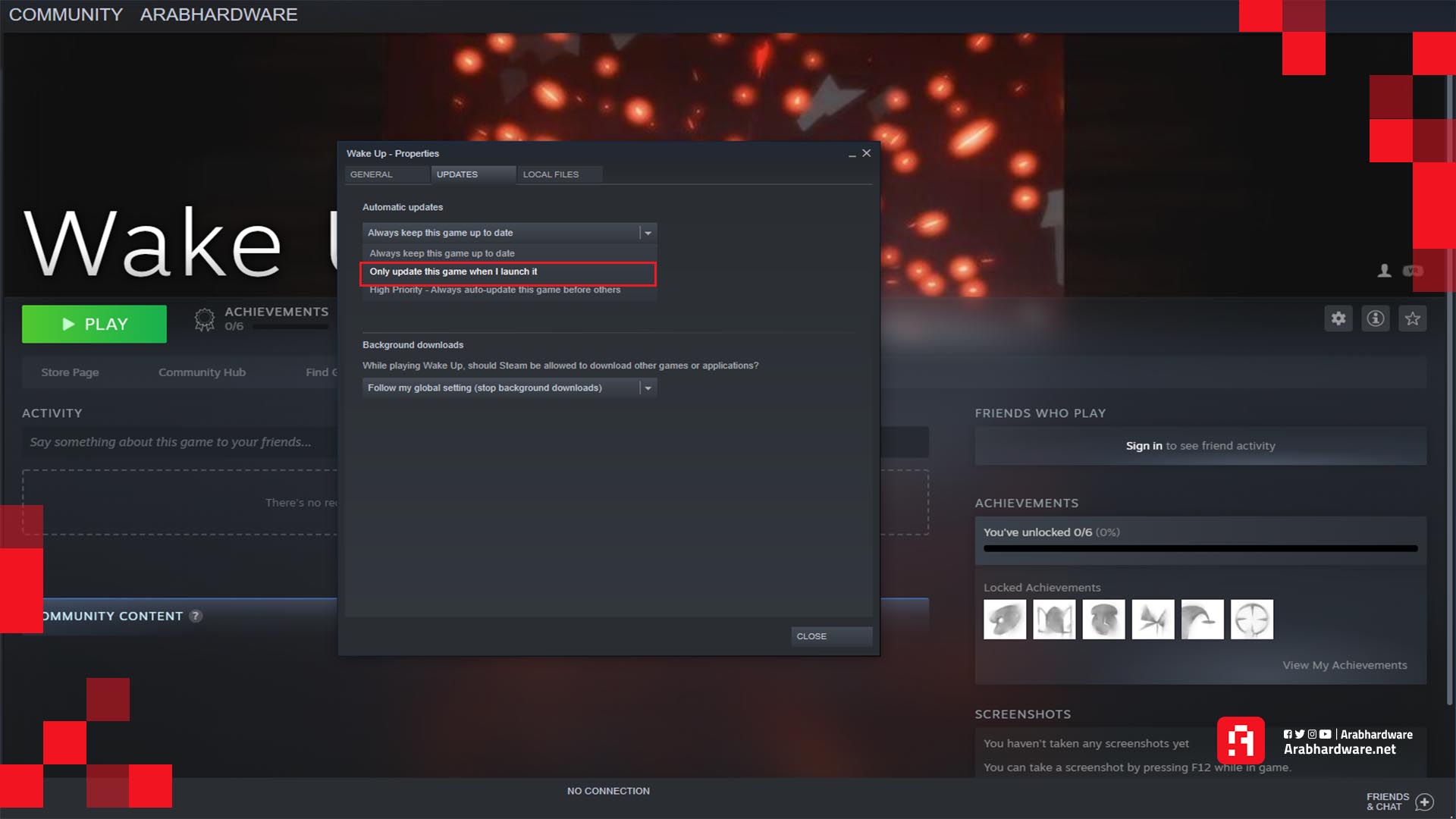This screenshot has width=1456, height=819.
Task: Click the achievements unlocked progress bar
Action: (x=1200, y=548)
